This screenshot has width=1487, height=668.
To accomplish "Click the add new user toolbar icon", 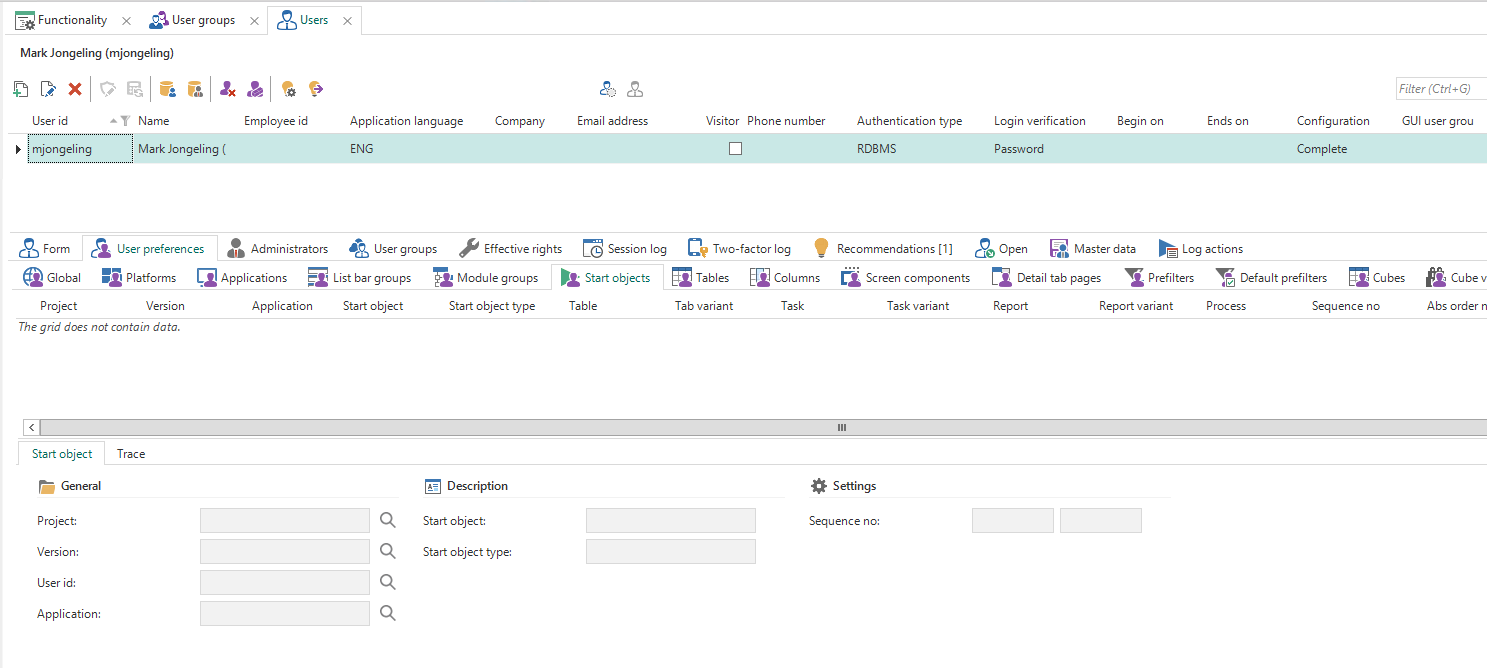I will (x=20, y=89).
